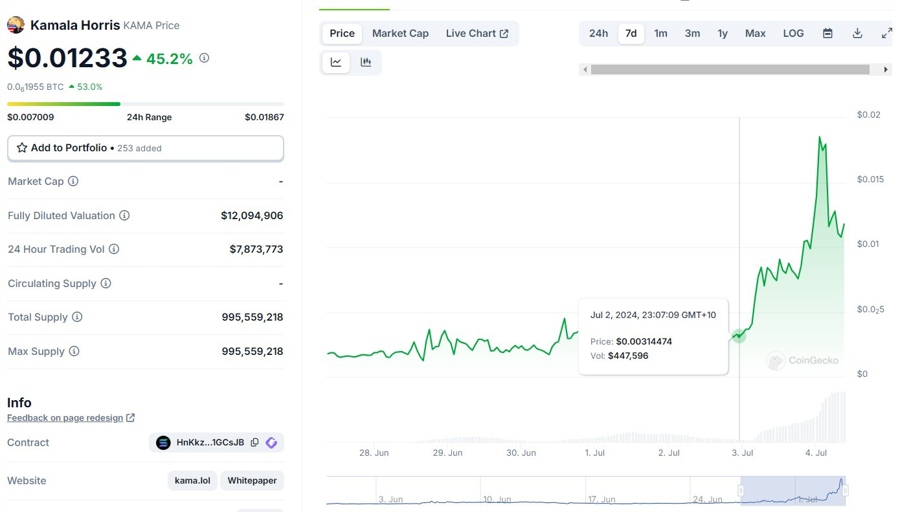Viewport: 900px width, 512px height.
Task: Click the scrollbar left arrow
Action: 585,69
